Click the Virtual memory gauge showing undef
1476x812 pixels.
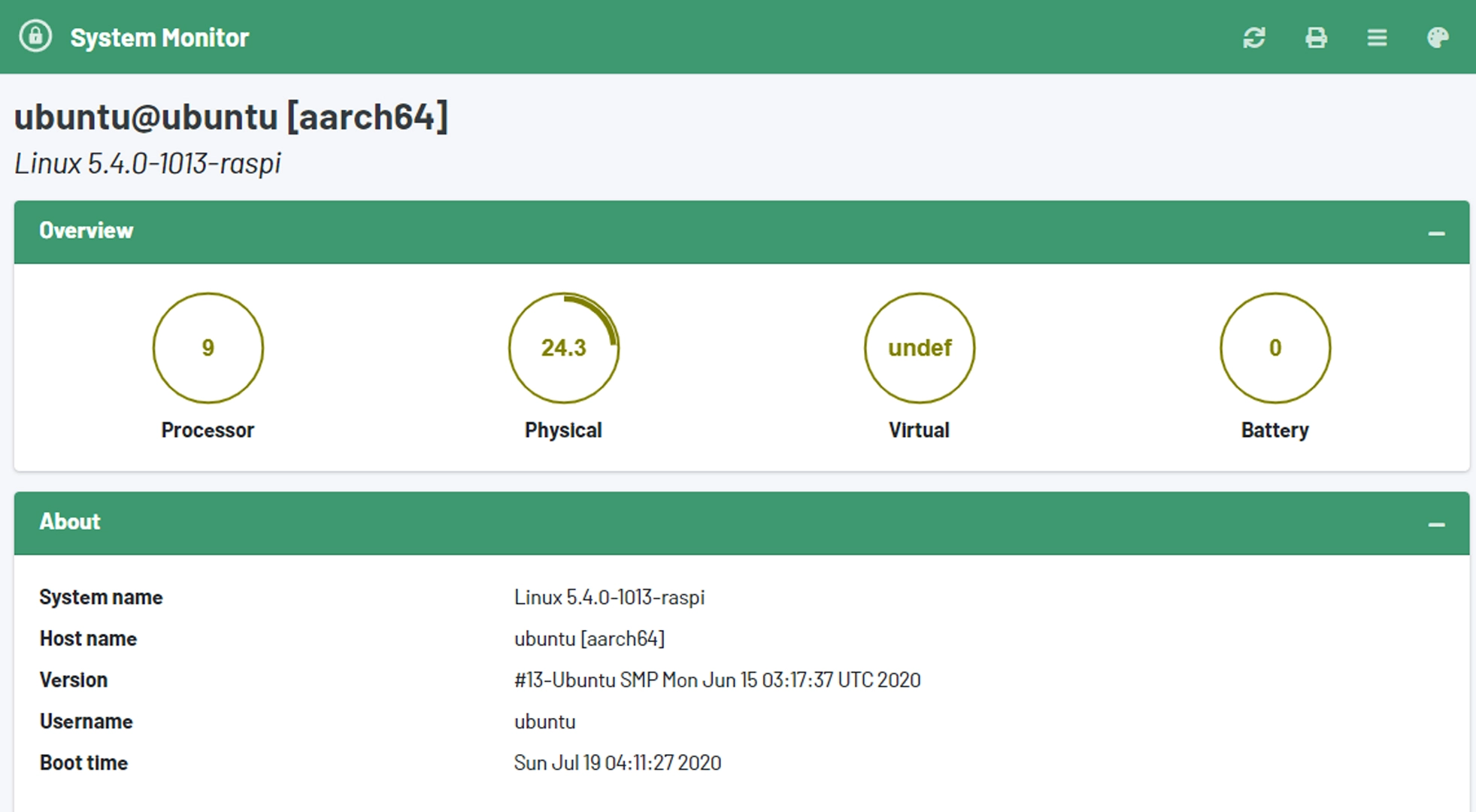[919, 347]
